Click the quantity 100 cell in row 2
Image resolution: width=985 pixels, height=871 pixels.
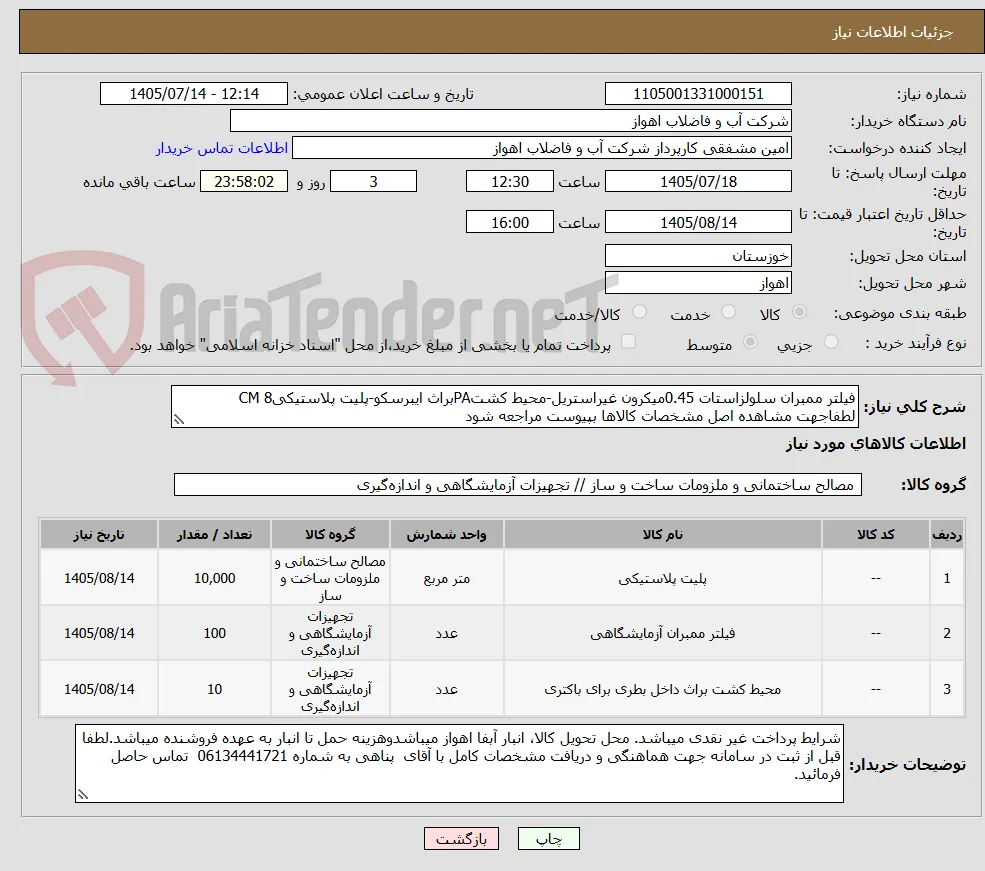[214, 634]
